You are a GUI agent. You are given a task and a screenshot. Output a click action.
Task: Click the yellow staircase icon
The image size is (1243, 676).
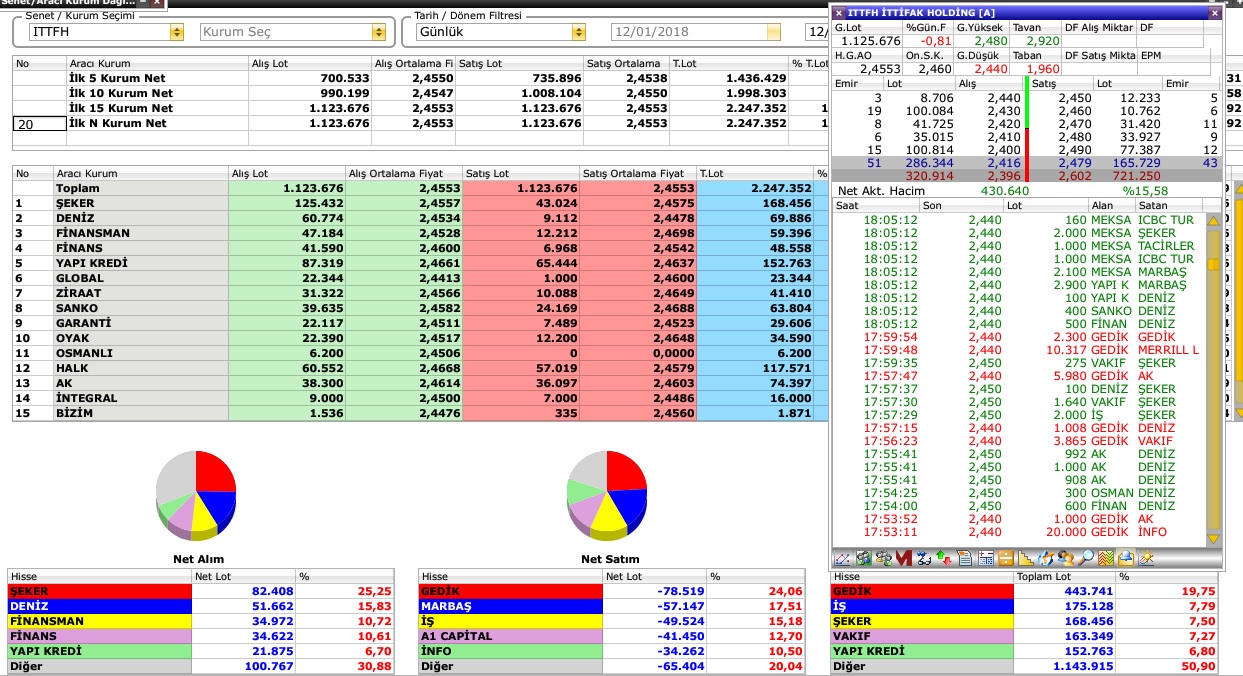(1027, 559)
